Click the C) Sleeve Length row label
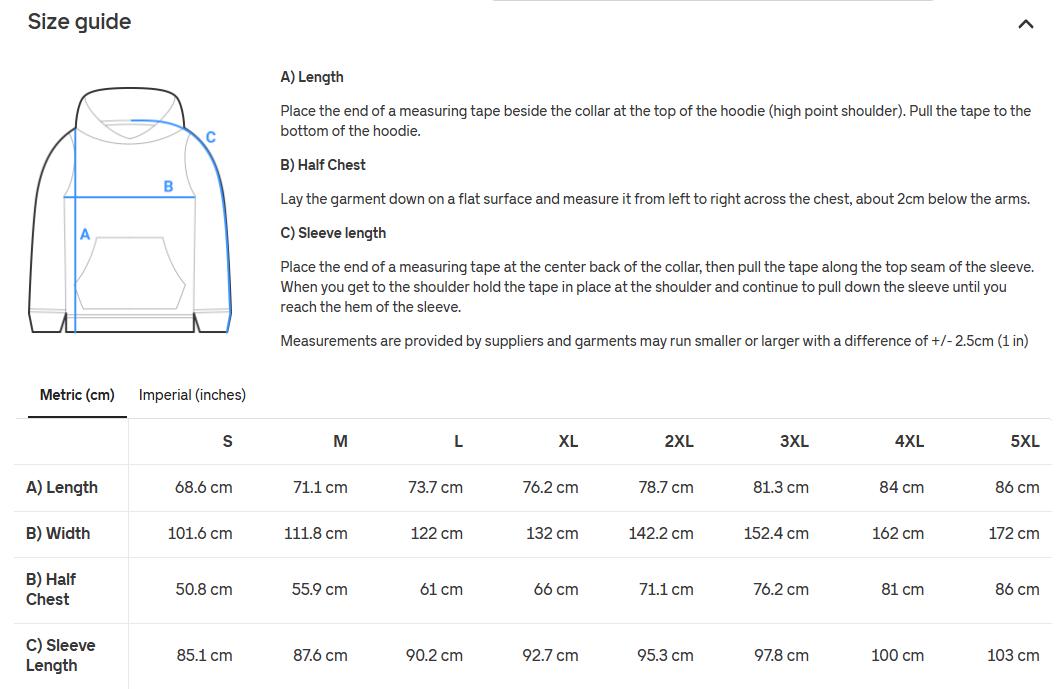 pos(60,655)
